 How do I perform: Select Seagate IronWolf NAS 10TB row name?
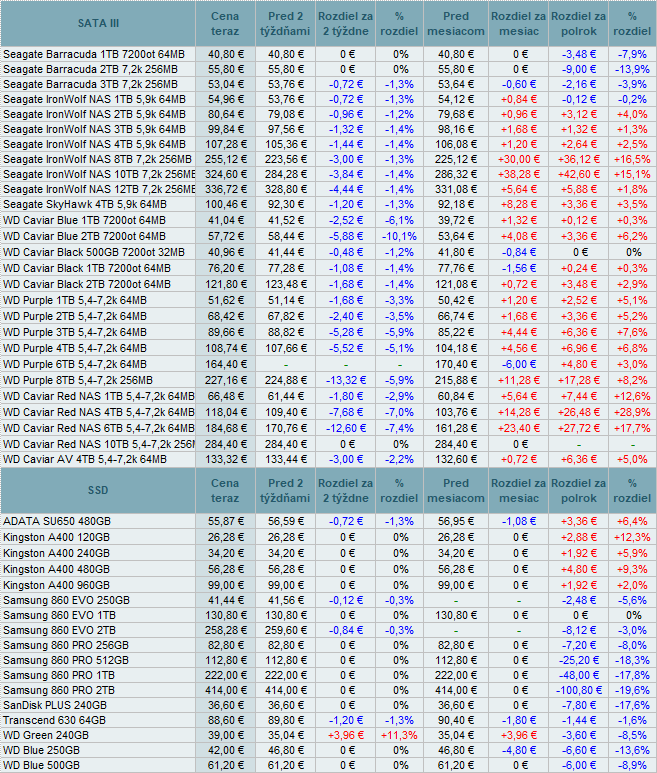(x=99, y=175)
